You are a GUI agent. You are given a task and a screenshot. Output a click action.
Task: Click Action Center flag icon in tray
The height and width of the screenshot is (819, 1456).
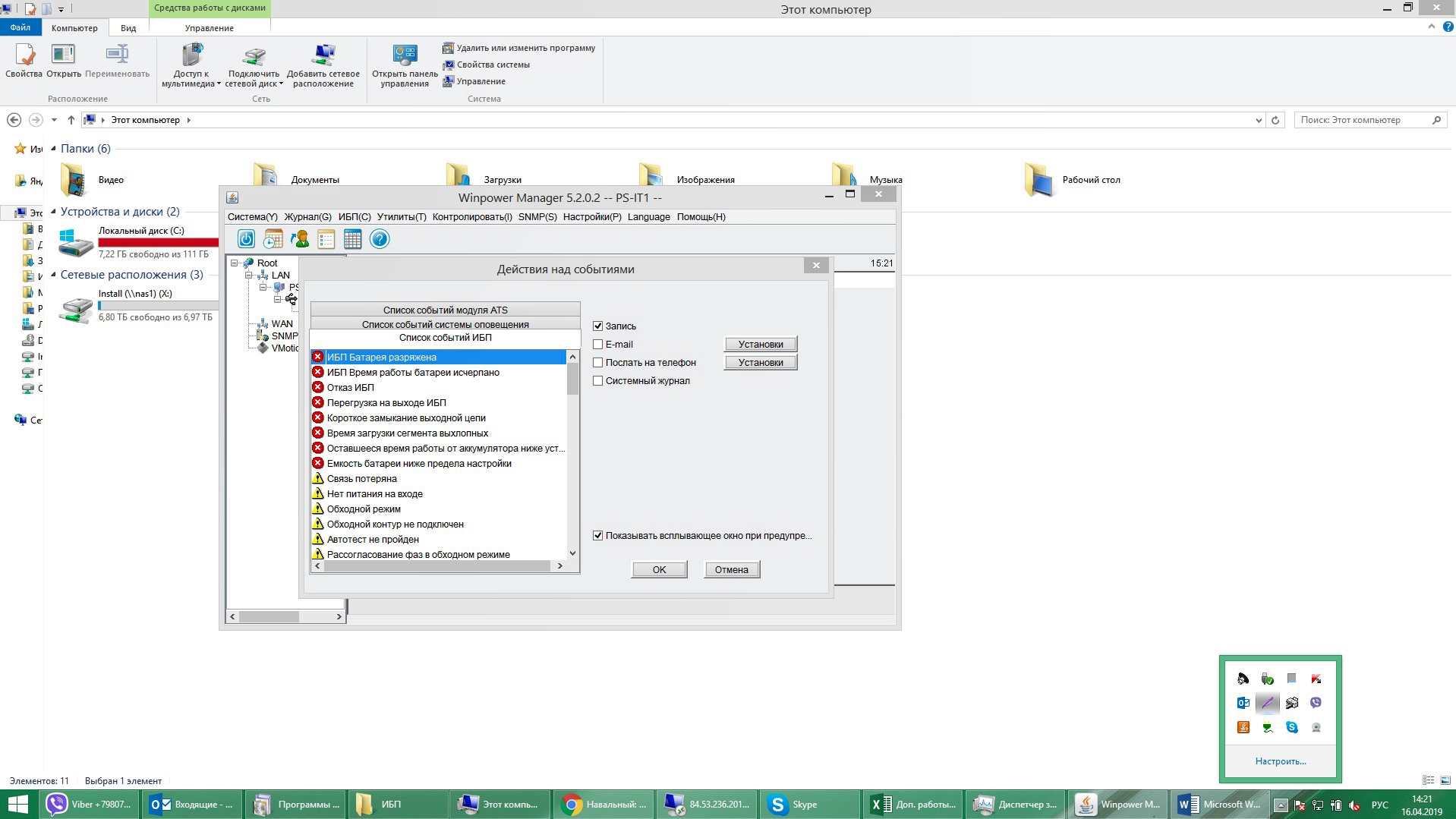(1299, 805)
